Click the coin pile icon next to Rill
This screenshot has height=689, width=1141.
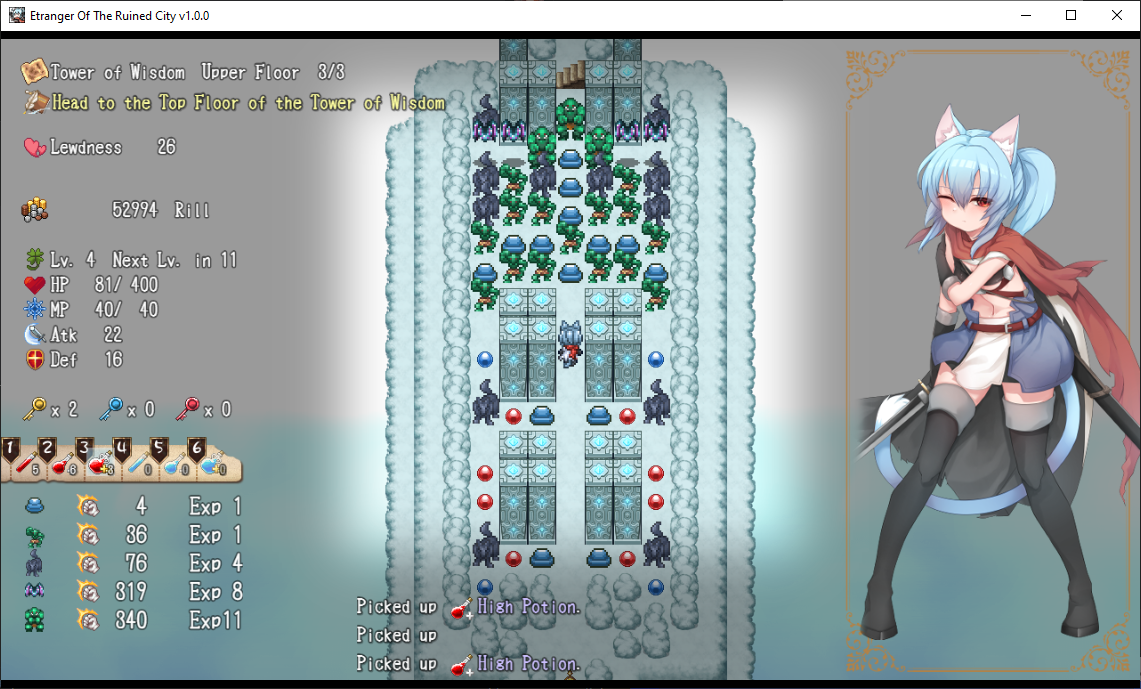coord(34,210)
